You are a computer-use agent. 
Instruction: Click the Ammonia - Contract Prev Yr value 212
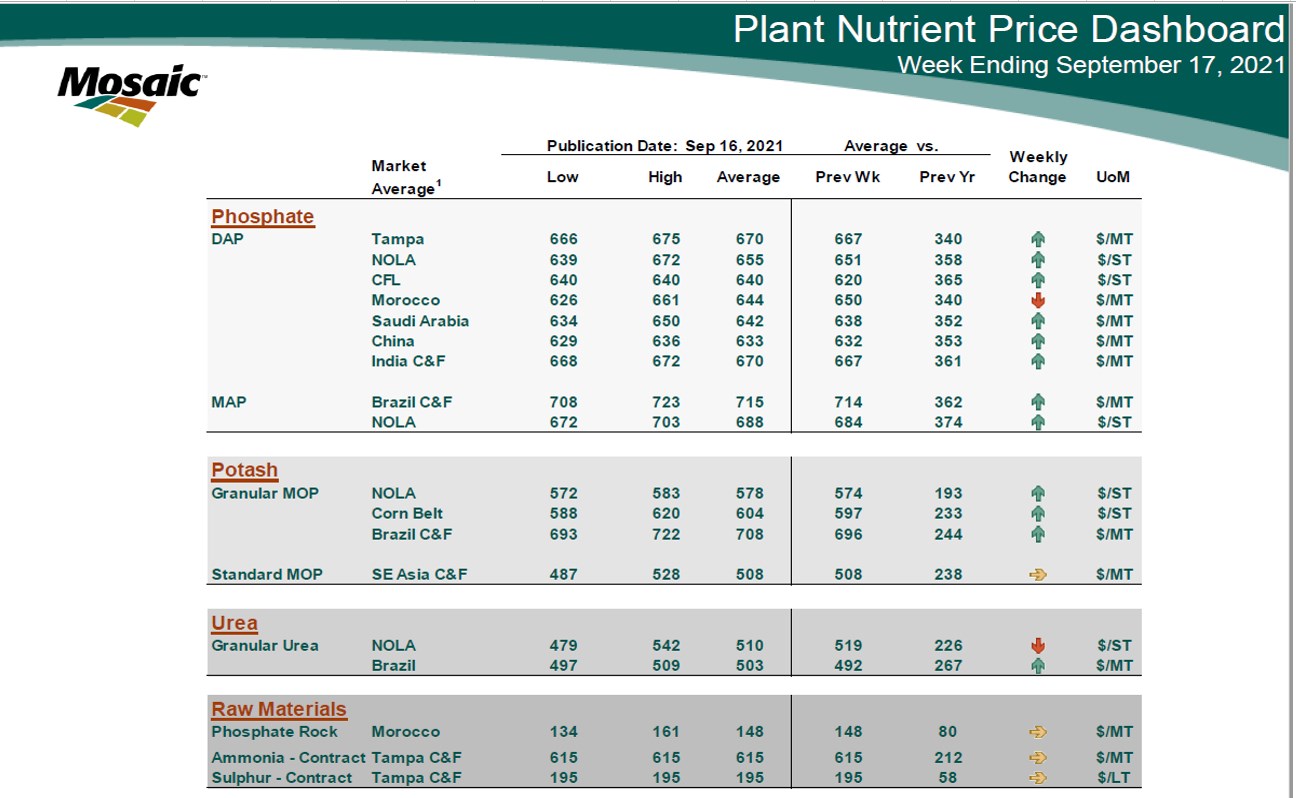pyautogui.click(x=948, y=758)
